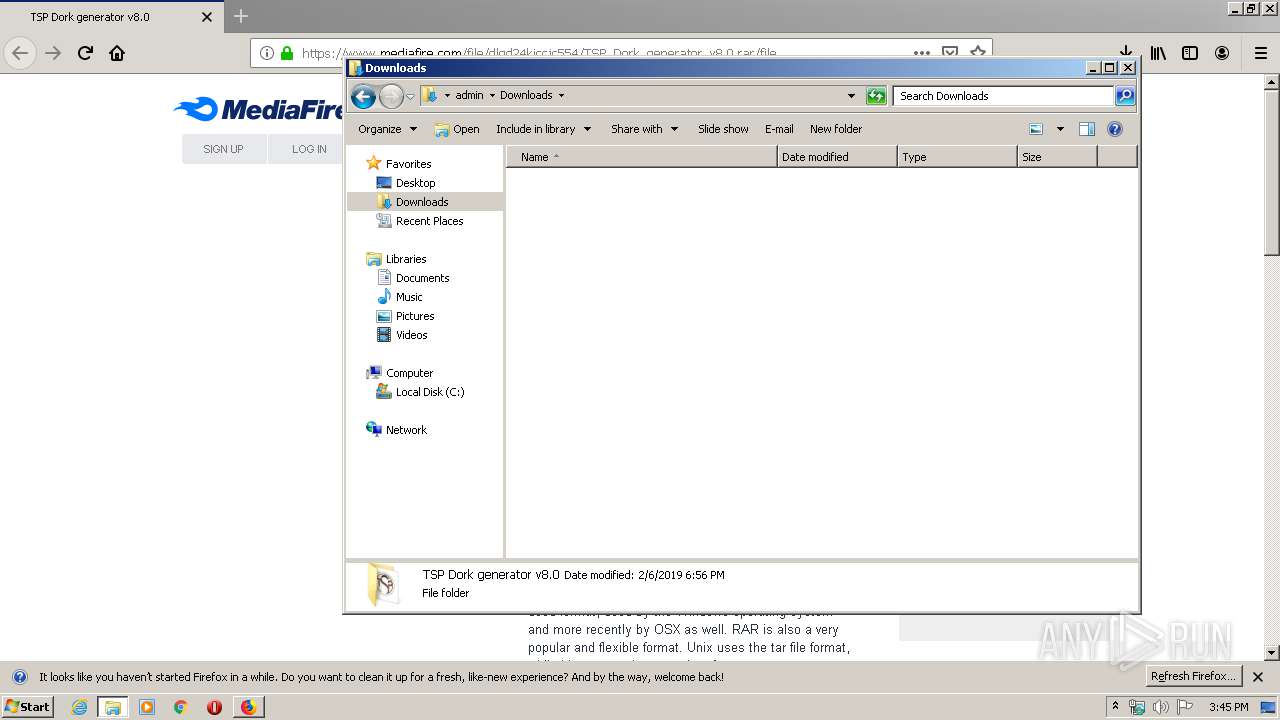Click refresh button in Explorer address bar
The height and width of the screenshot is (720, 1280).
[x=876, y=96]
